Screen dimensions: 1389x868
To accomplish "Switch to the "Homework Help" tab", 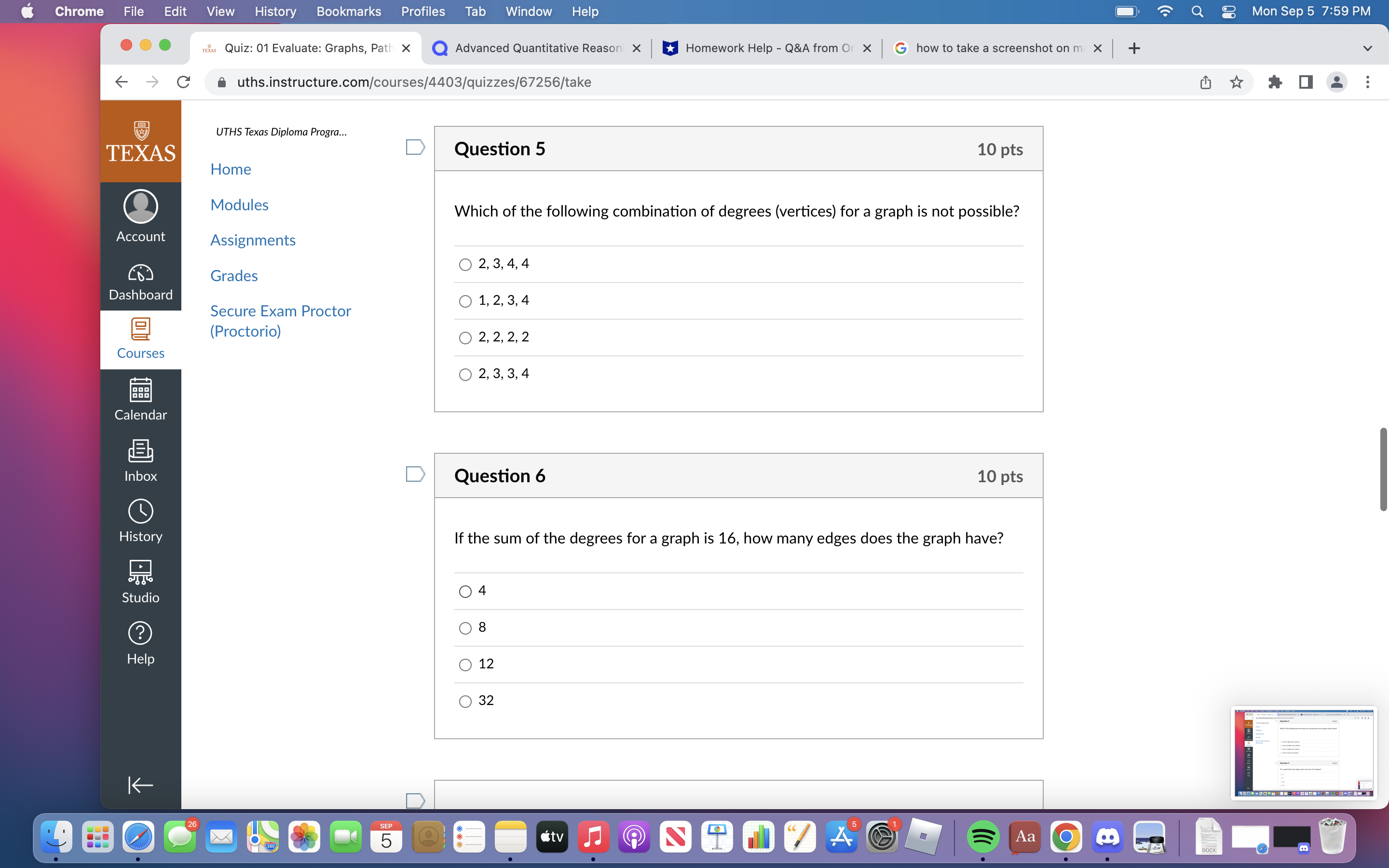I will (758, 48).
